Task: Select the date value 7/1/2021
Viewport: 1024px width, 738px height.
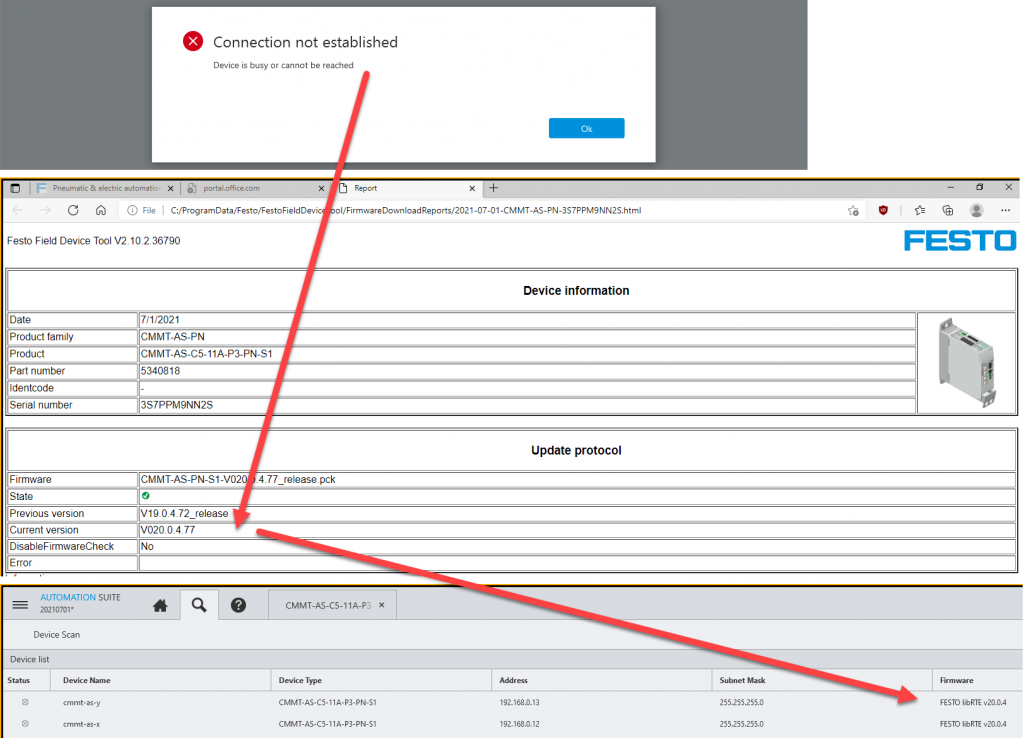Action: pos(160,320)
